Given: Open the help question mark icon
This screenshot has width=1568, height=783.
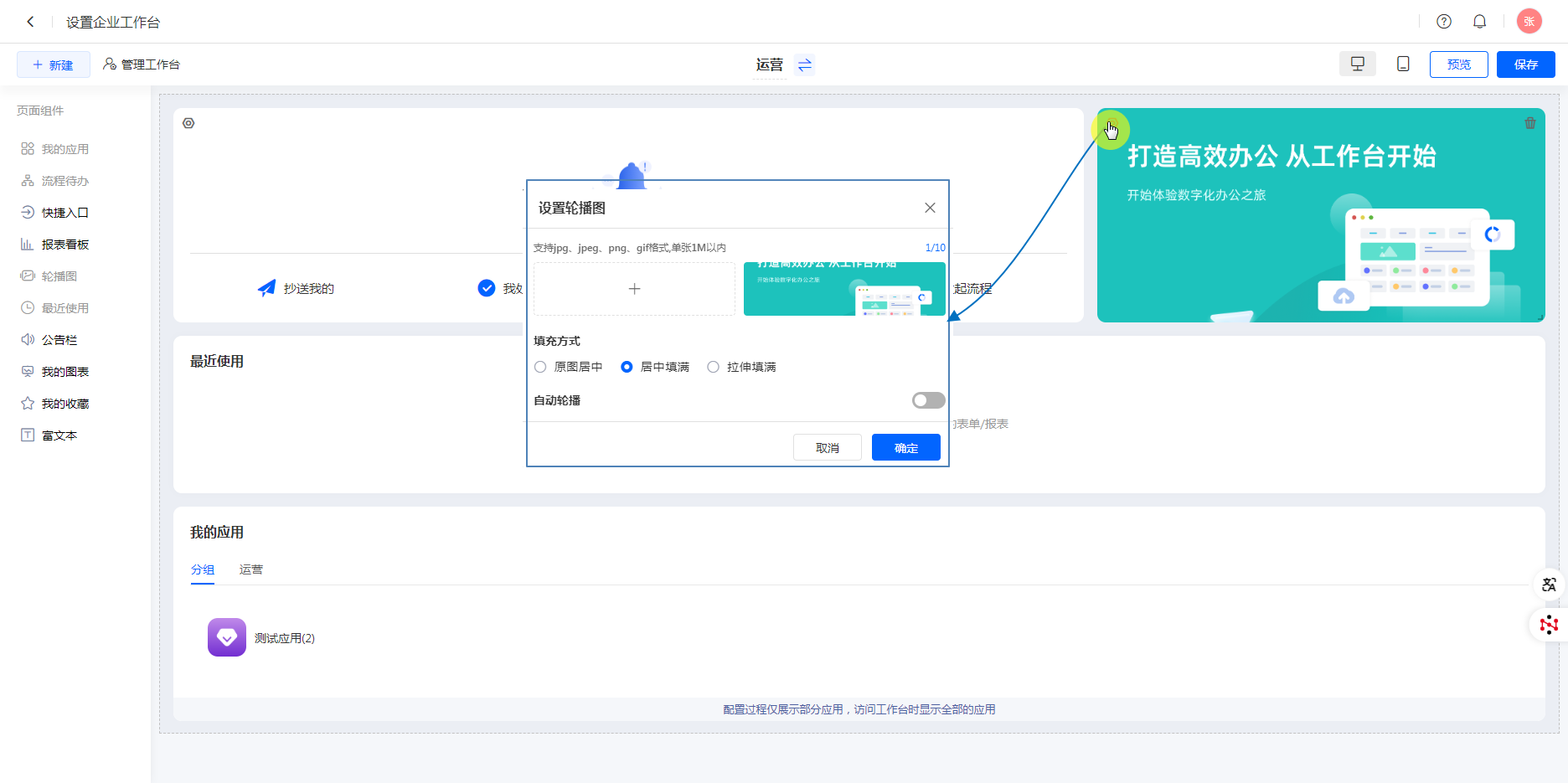Looking at the screenshot, I should 1444,22.
